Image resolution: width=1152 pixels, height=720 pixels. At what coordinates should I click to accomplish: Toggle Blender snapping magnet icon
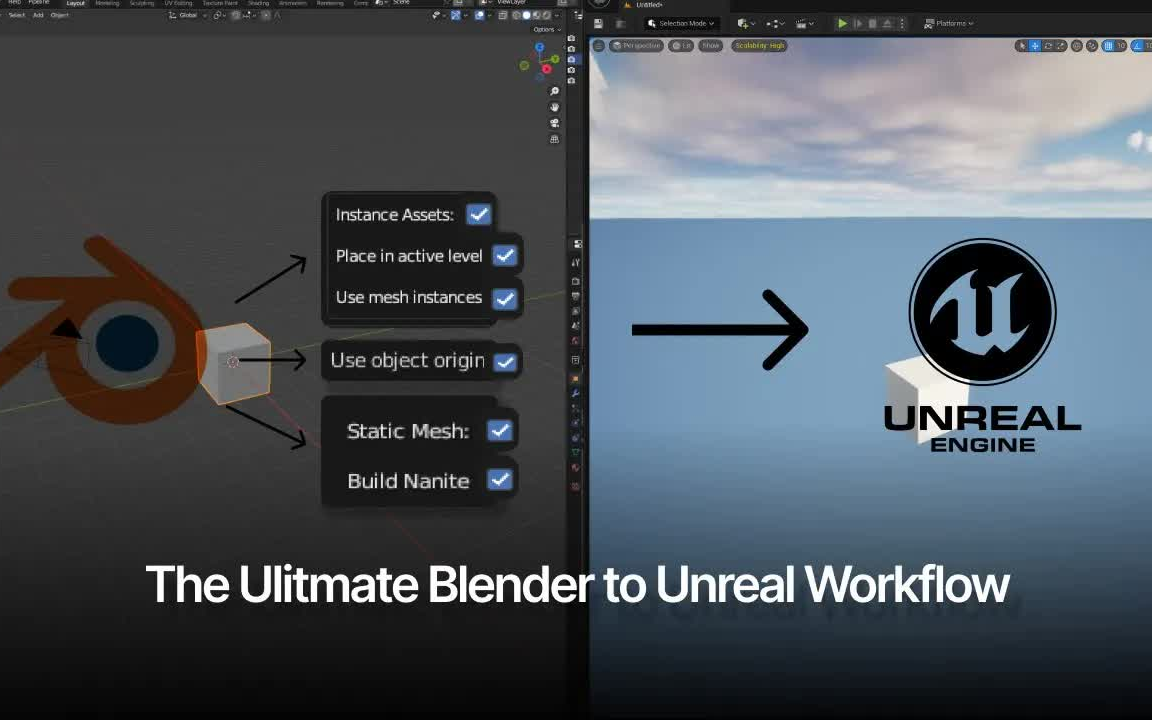point(235,15)
